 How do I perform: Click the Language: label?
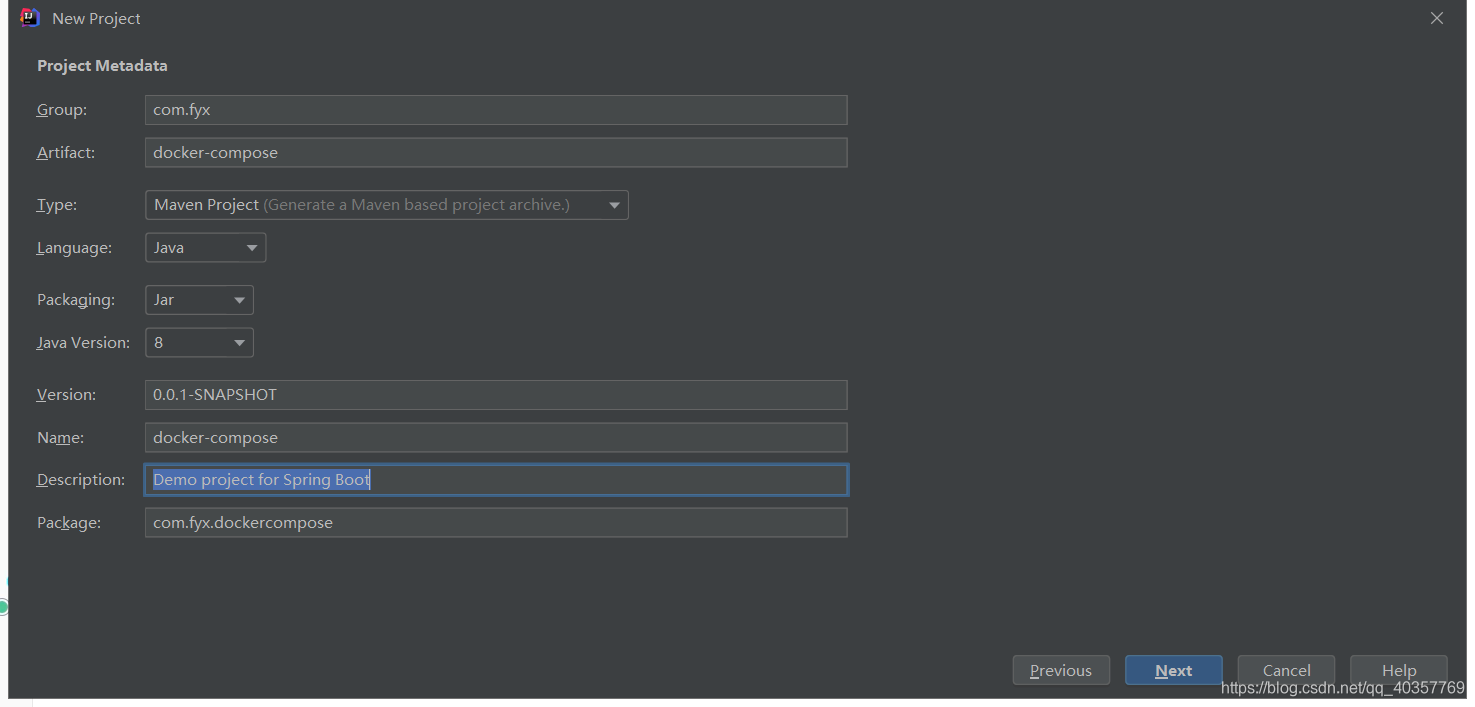coord(75,248)
